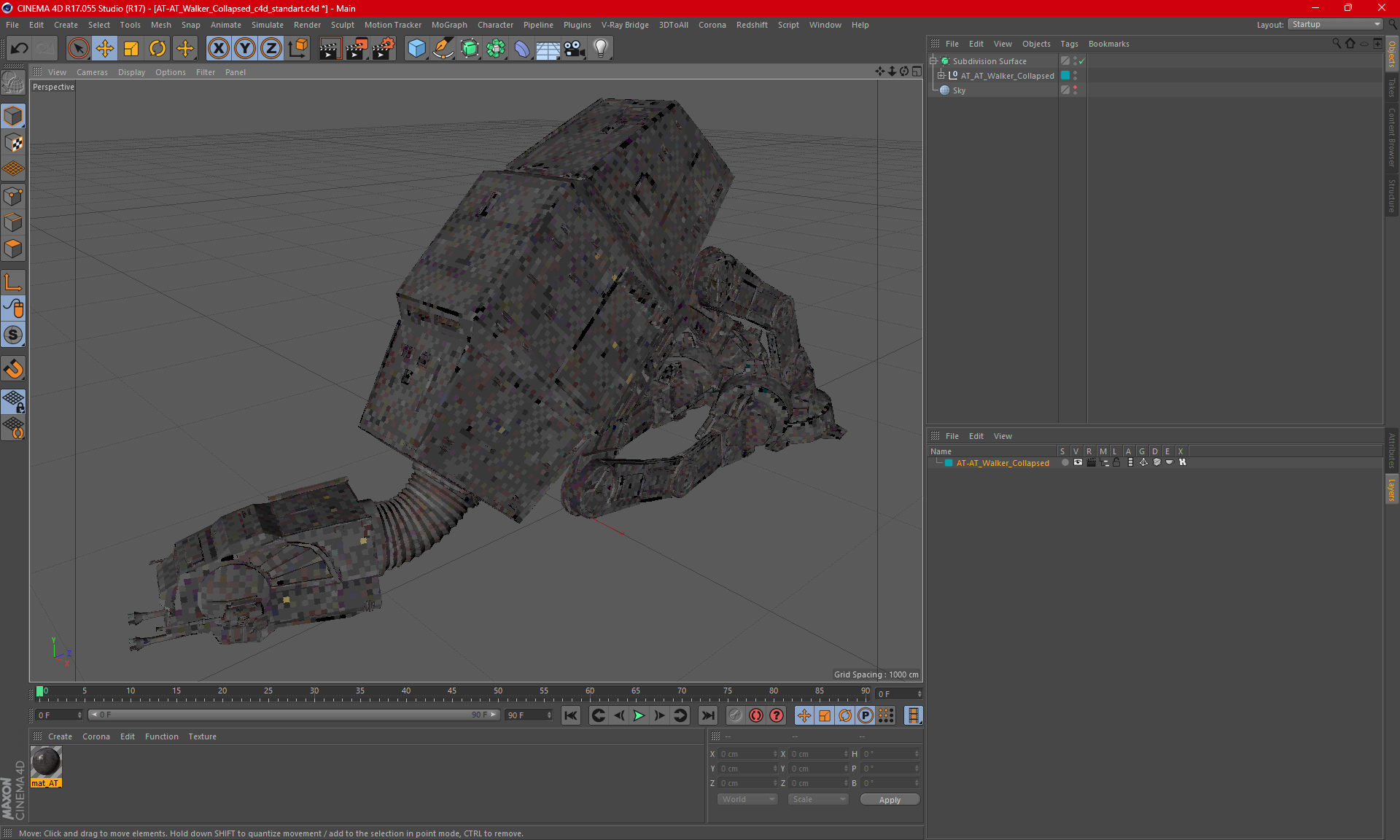Switch to Points mode
The height and width of the screenshot is (840, 1400).
[13, 196]
